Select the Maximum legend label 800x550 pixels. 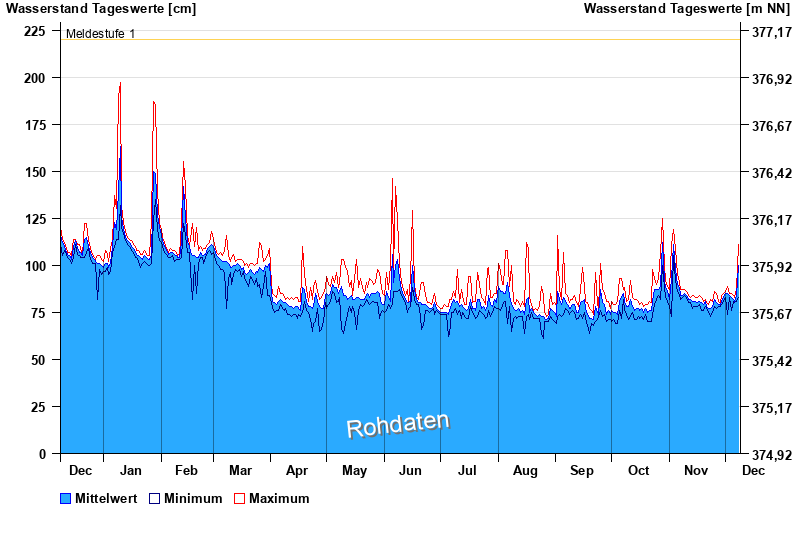point(279,498)
